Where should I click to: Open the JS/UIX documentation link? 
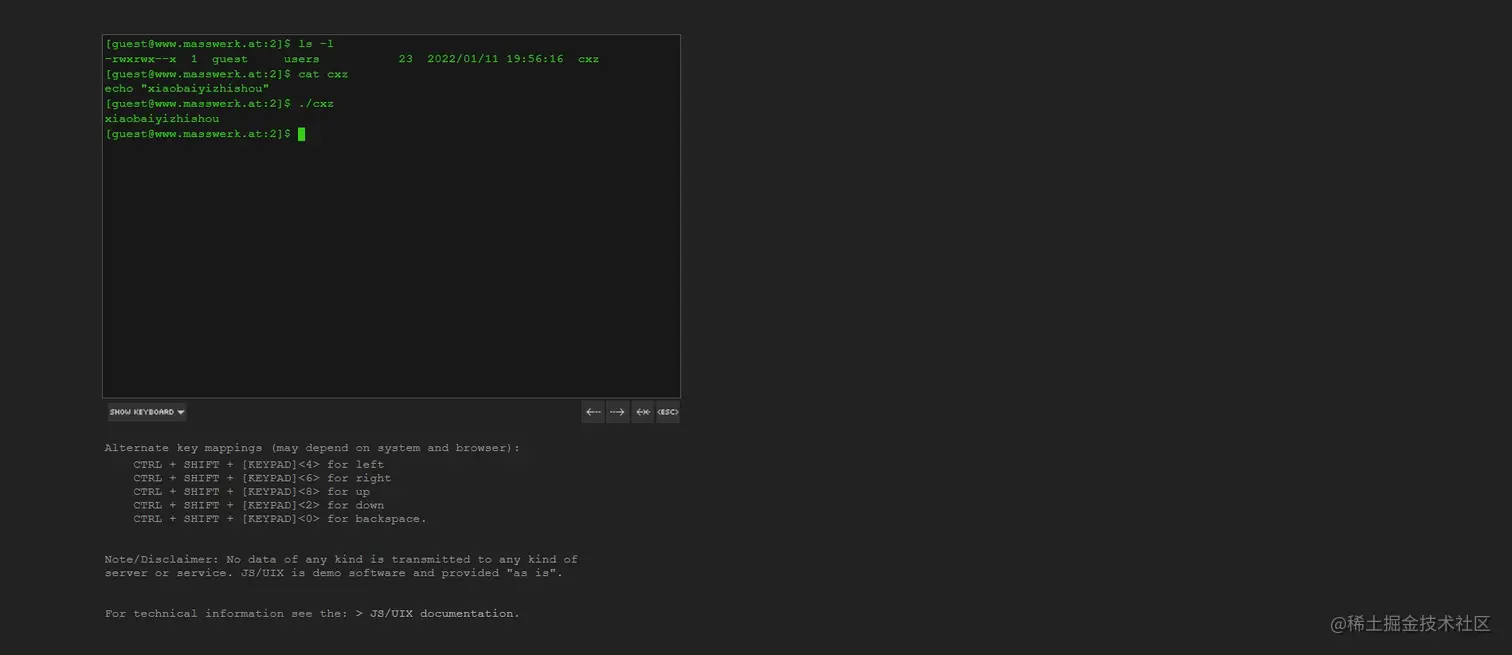(x=445, y=614)
